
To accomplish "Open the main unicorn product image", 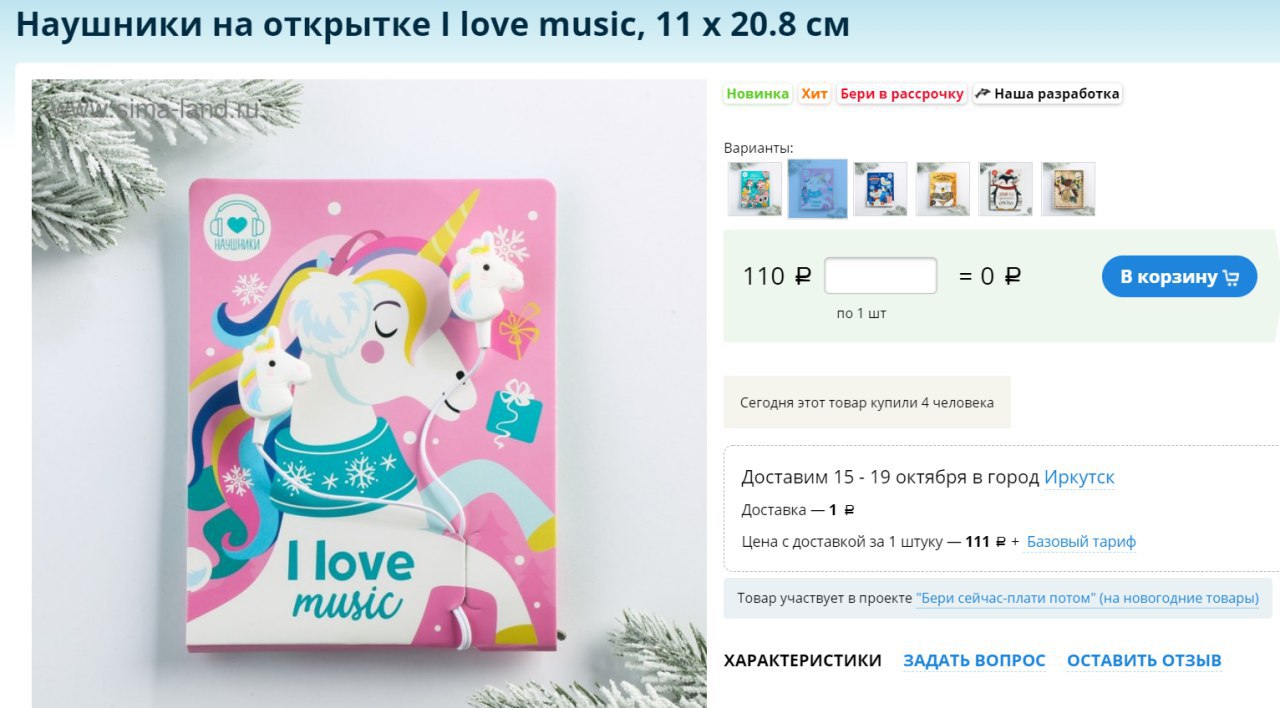I will 369,394.
